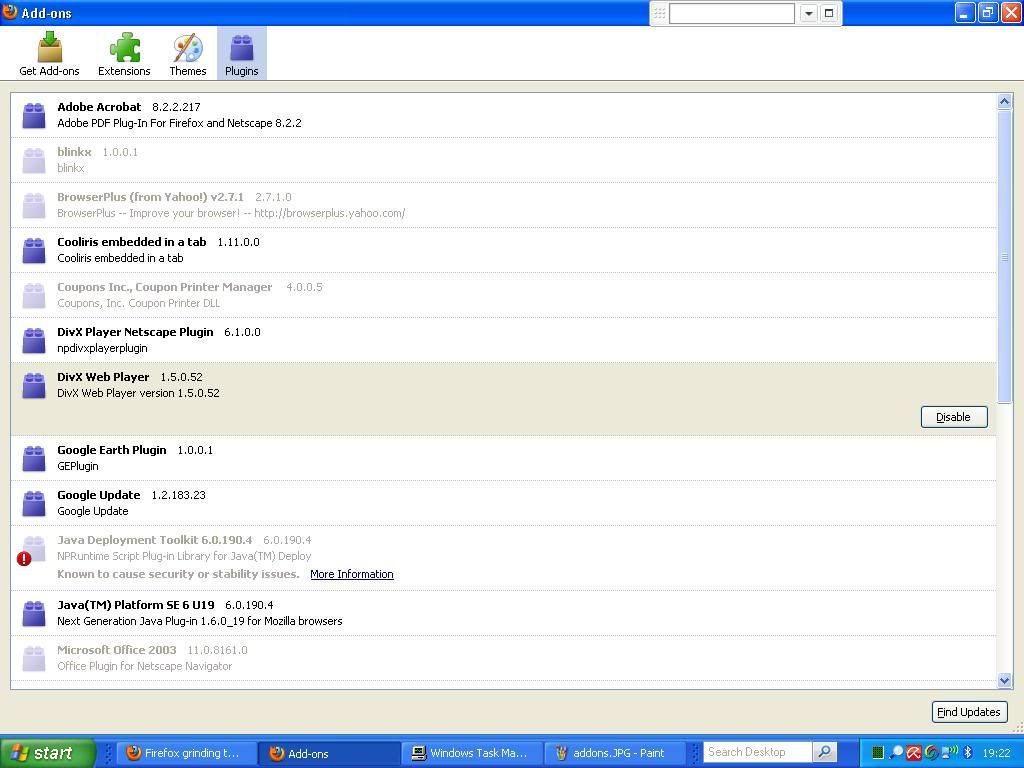Open the Themes section
This screenshot has width=1024, height=768.
tap(187, 54)
